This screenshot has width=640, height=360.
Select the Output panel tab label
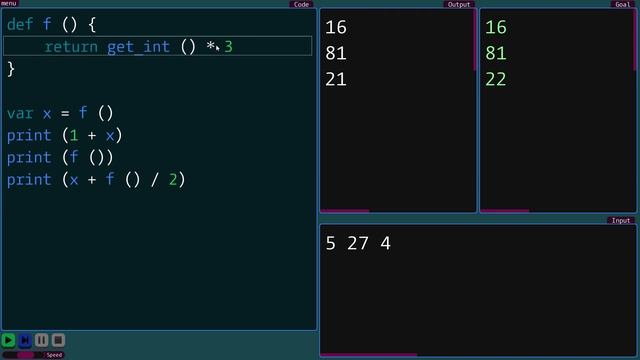point(459,4)
